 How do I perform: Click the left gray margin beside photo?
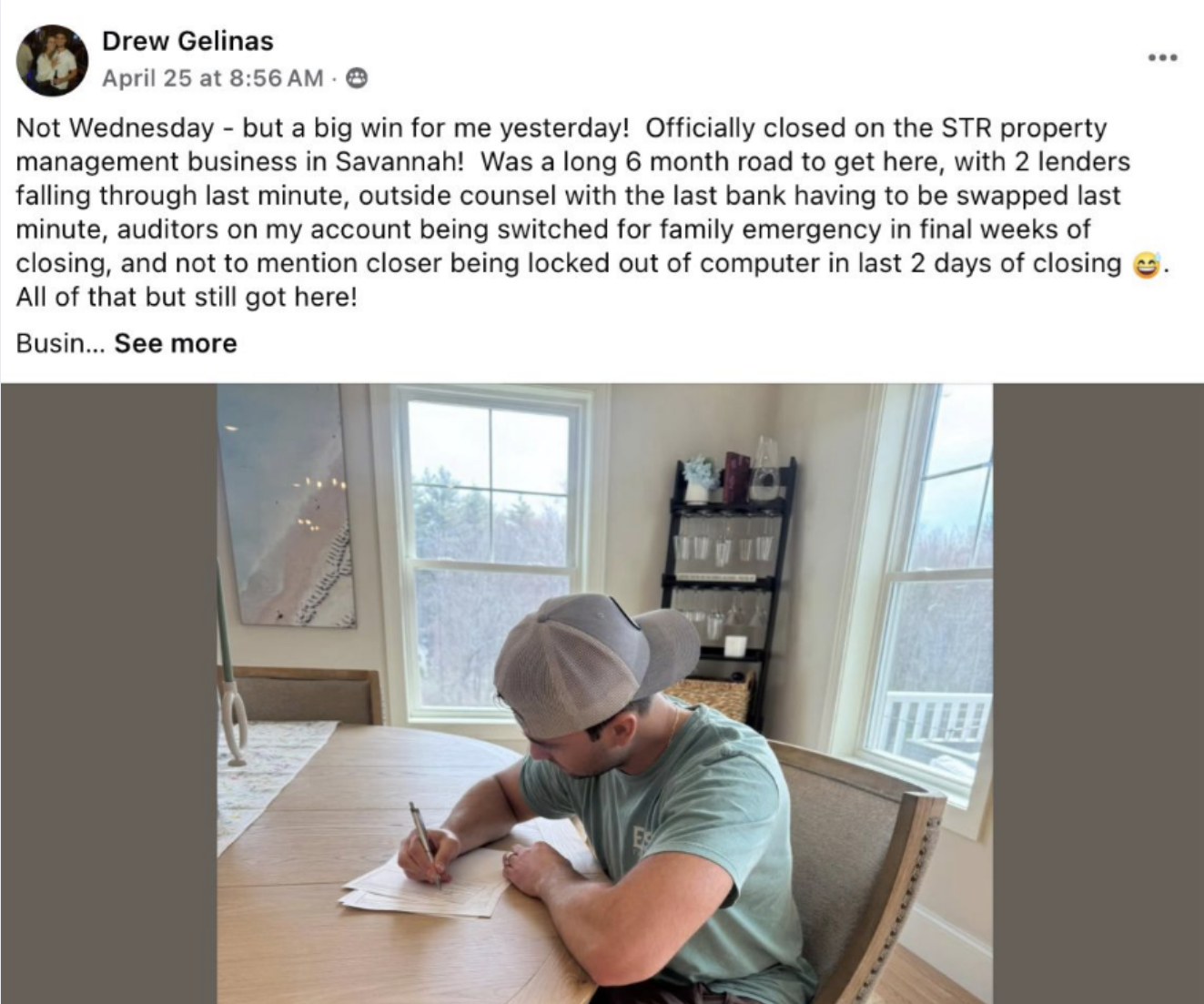[x=107, y=692]
